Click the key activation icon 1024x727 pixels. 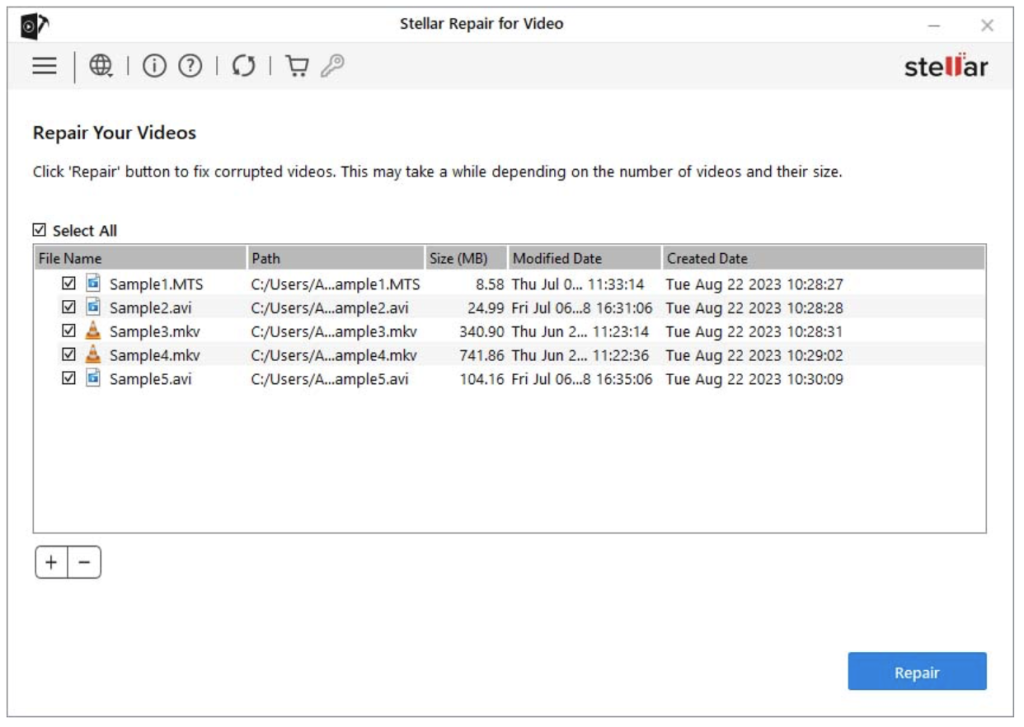(333, 66)
